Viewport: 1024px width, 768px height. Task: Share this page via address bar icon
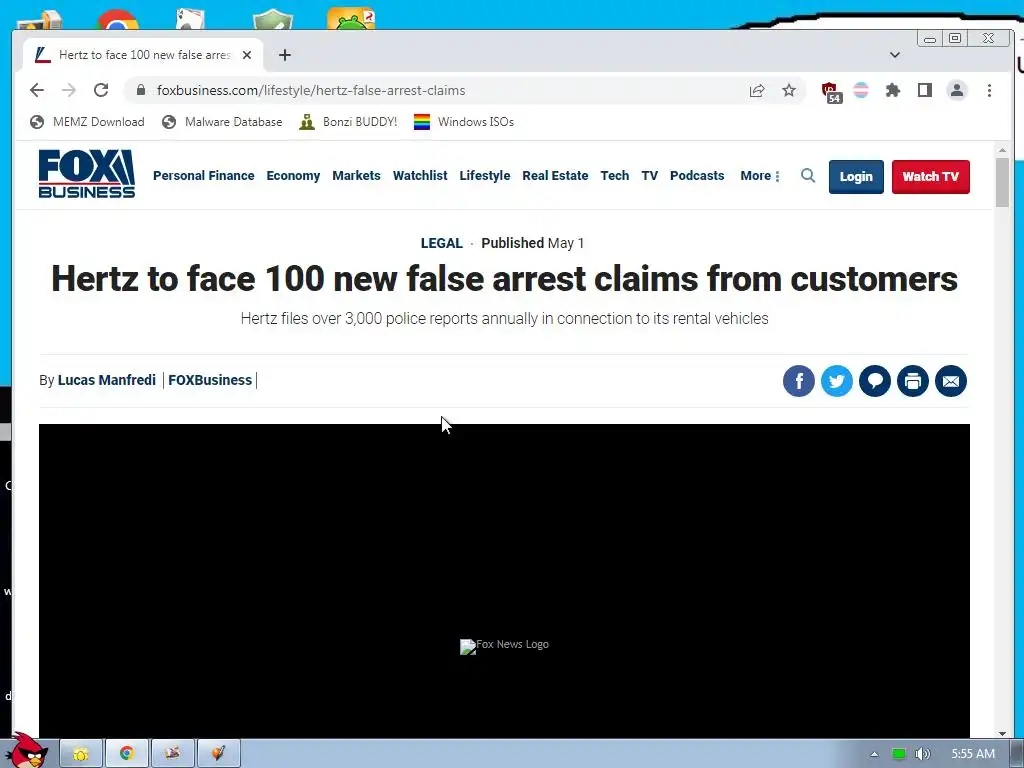click(x=757, y=90)
